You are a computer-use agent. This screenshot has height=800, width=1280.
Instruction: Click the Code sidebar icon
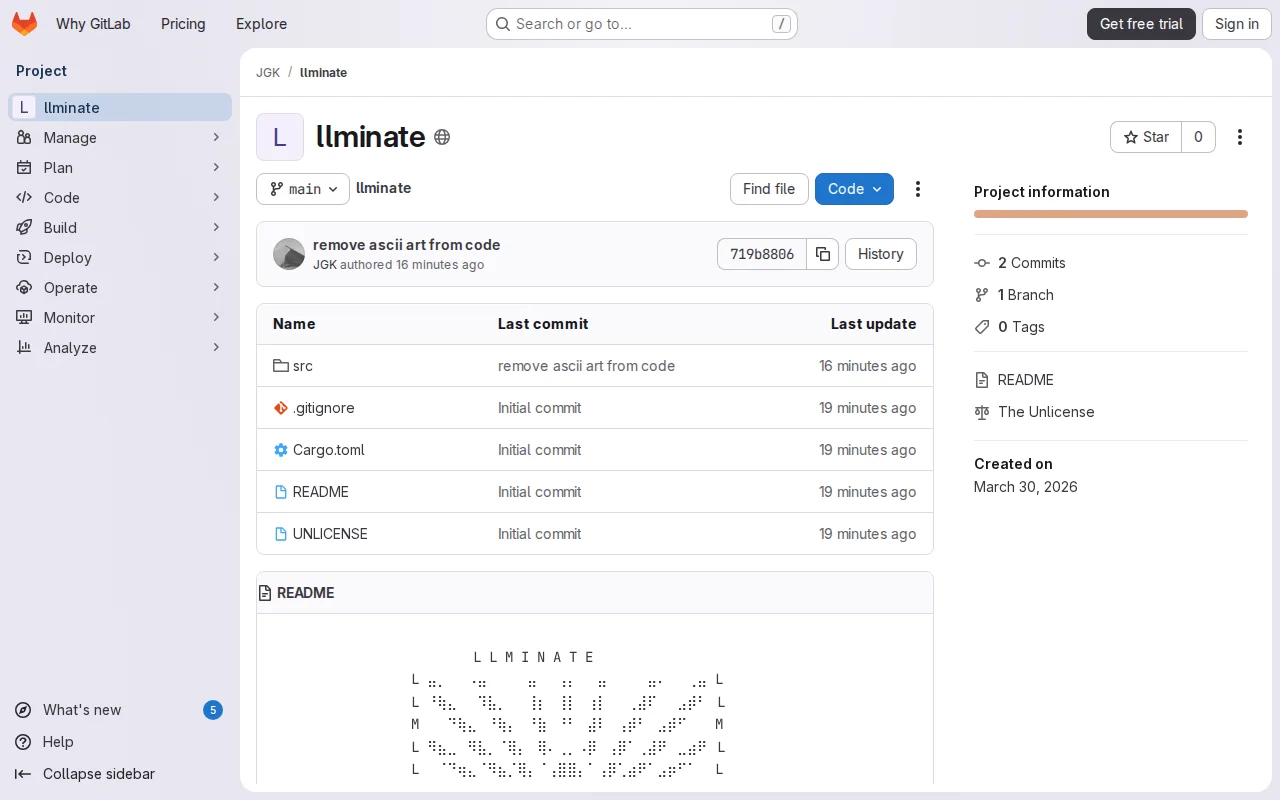tap(24, 197)
